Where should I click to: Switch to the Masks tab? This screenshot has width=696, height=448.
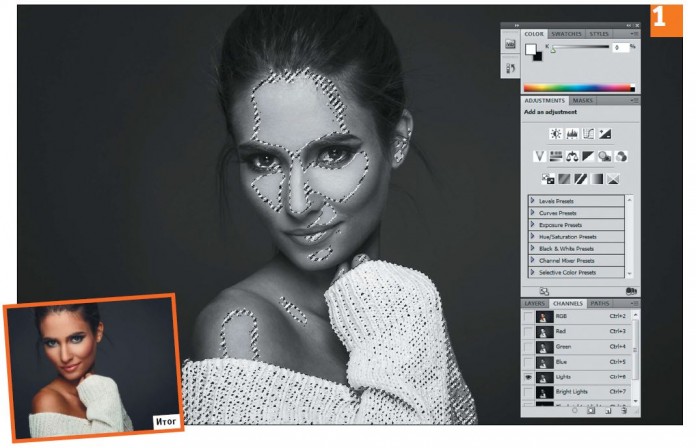click(x=583, y=100)
